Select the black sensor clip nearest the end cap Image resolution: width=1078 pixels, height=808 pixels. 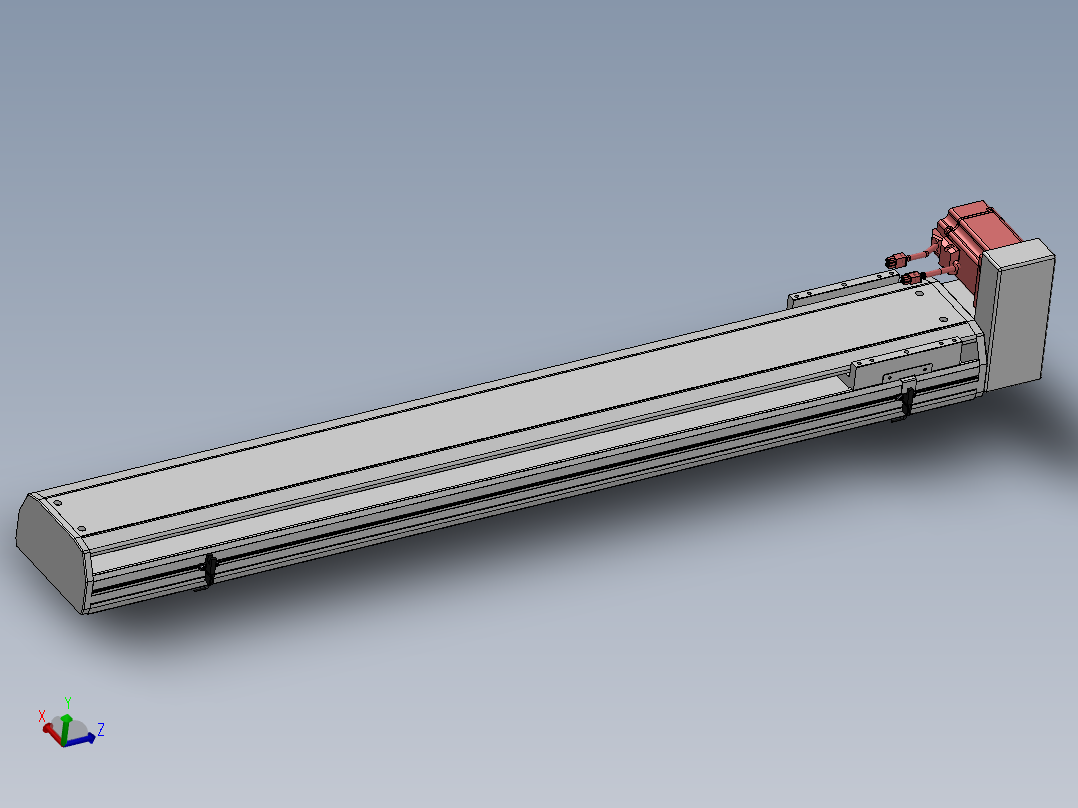[209, 572]
